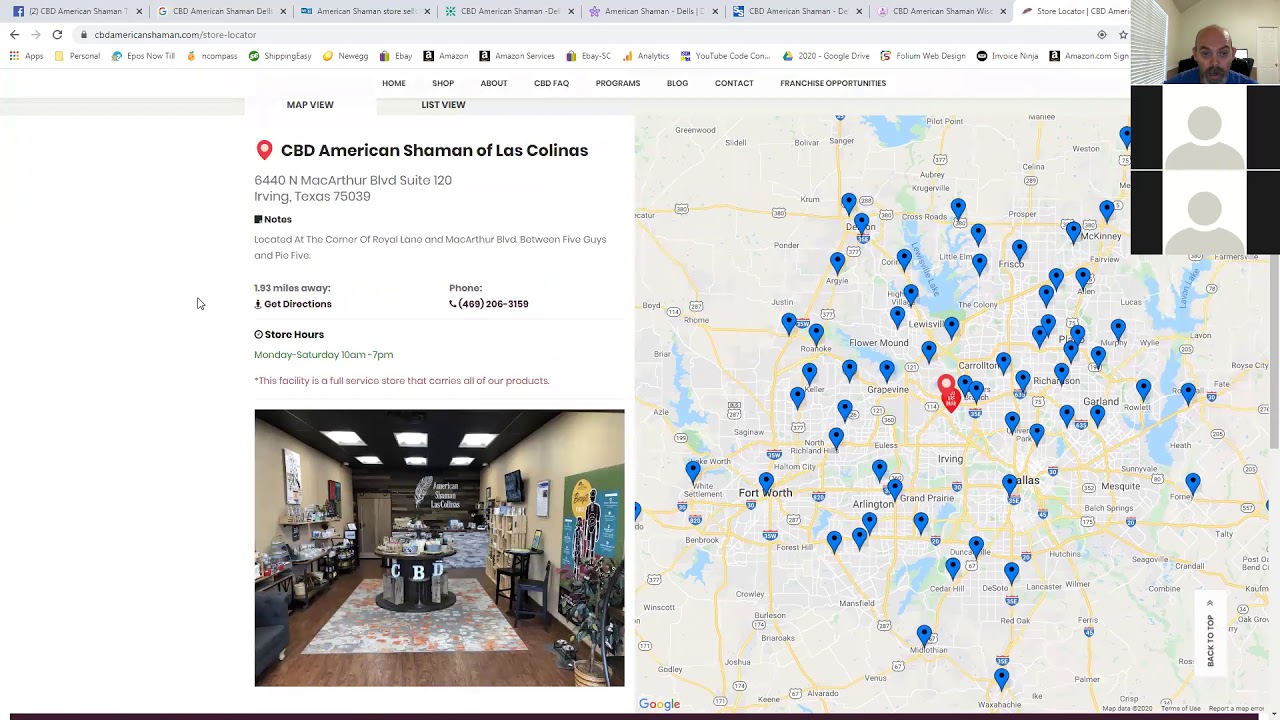Open the Personal bookmarks folder
Screen dimensions: 1280x720
(78, 56)
